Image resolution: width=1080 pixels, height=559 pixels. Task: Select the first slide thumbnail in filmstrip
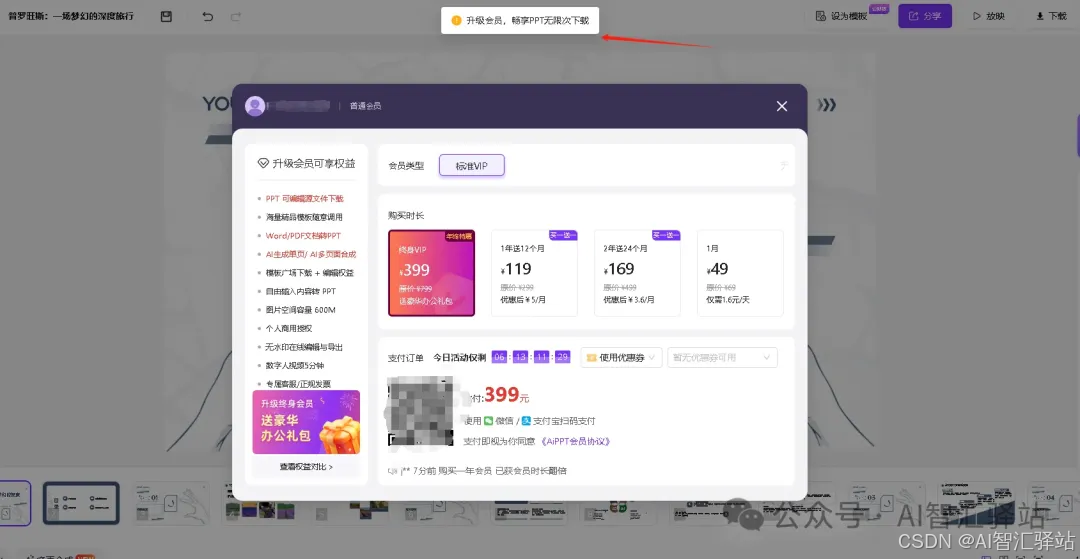pyautogui.click(x=15, y=503)
